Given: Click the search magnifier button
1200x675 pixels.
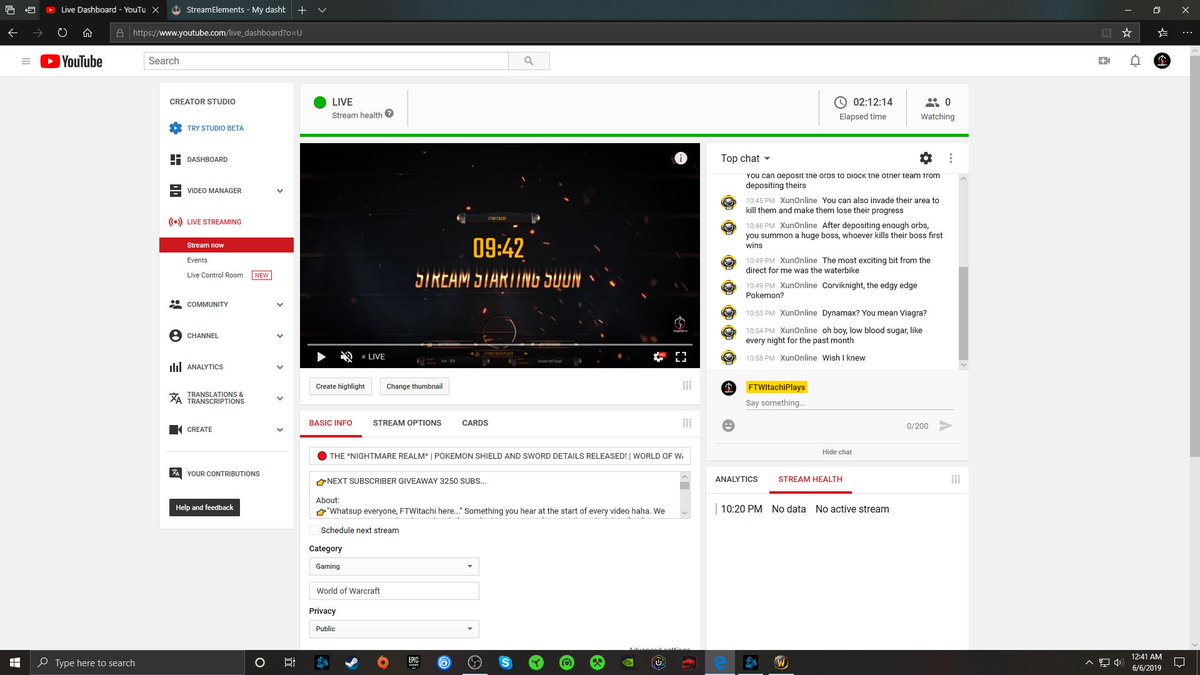Looking at the screenshot, I should tap(527, 61).
